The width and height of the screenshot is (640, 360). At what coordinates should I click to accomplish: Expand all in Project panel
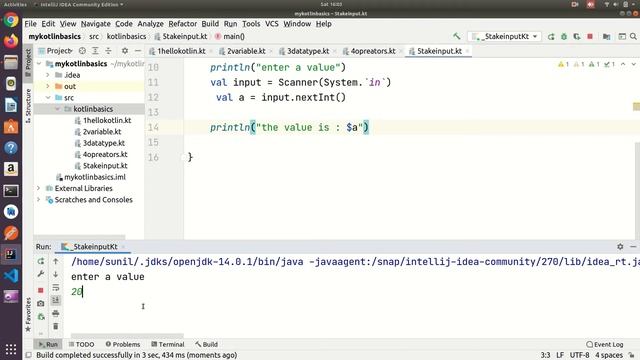95,51
